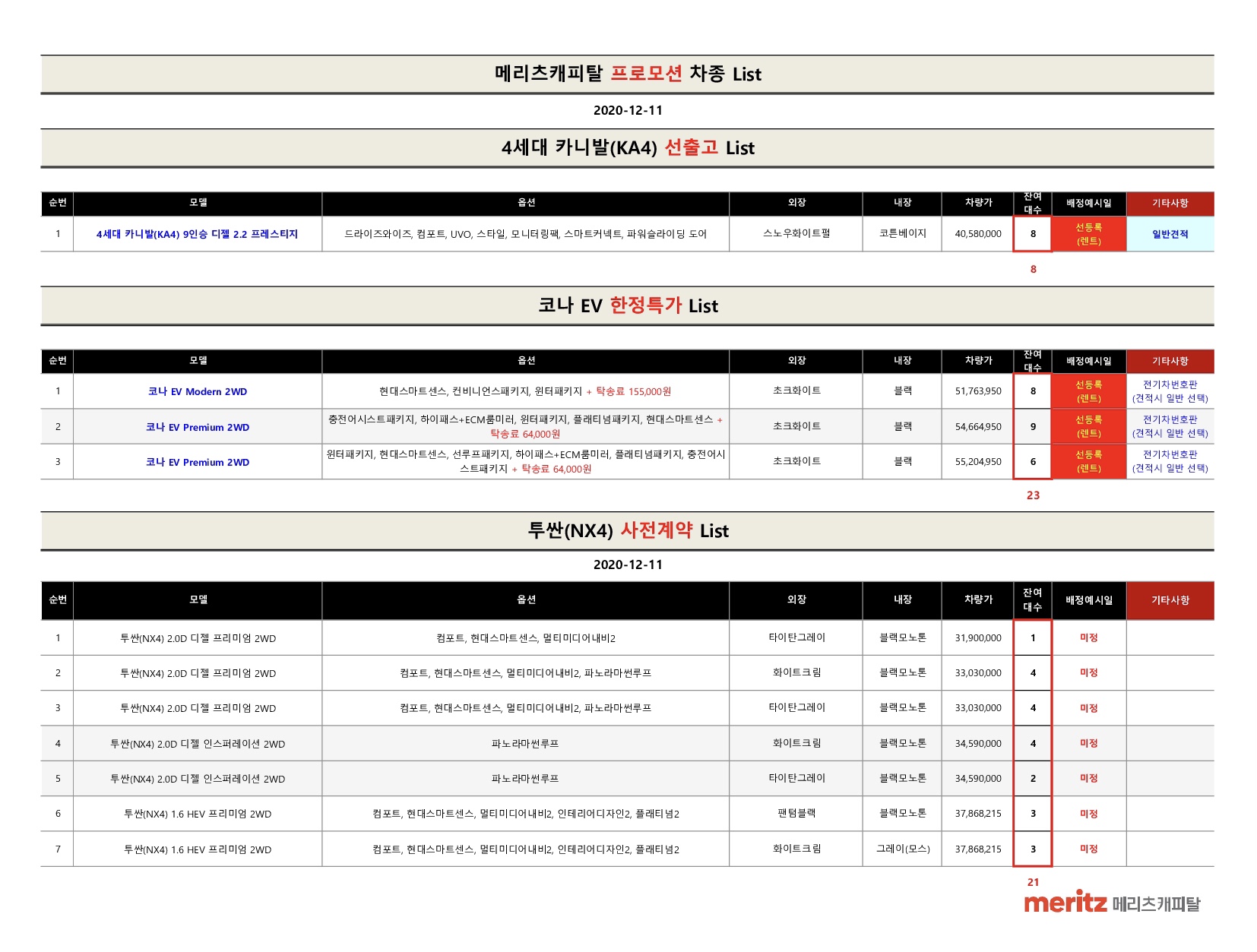Click the 37,868,215 price in Tucson row 7
The height and width of the screenshot is (952, 1257).
pyautogui.click(x=977, y=849)
